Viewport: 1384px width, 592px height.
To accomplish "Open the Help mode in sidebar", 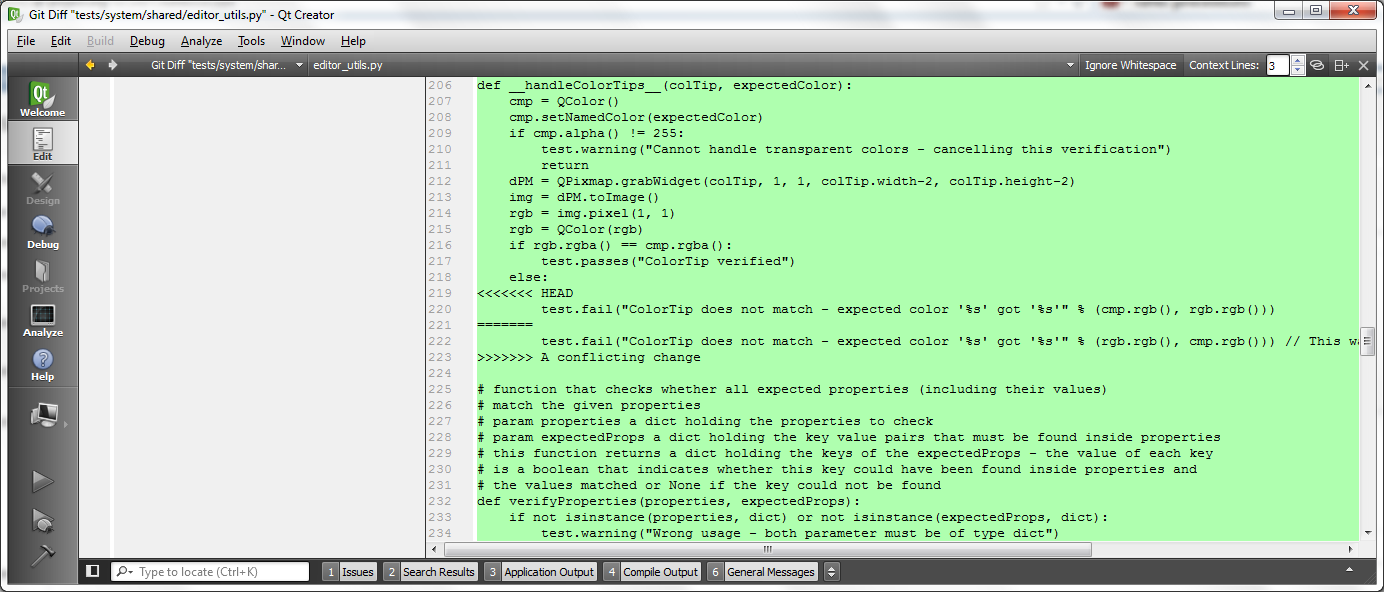I will point(42,364).
